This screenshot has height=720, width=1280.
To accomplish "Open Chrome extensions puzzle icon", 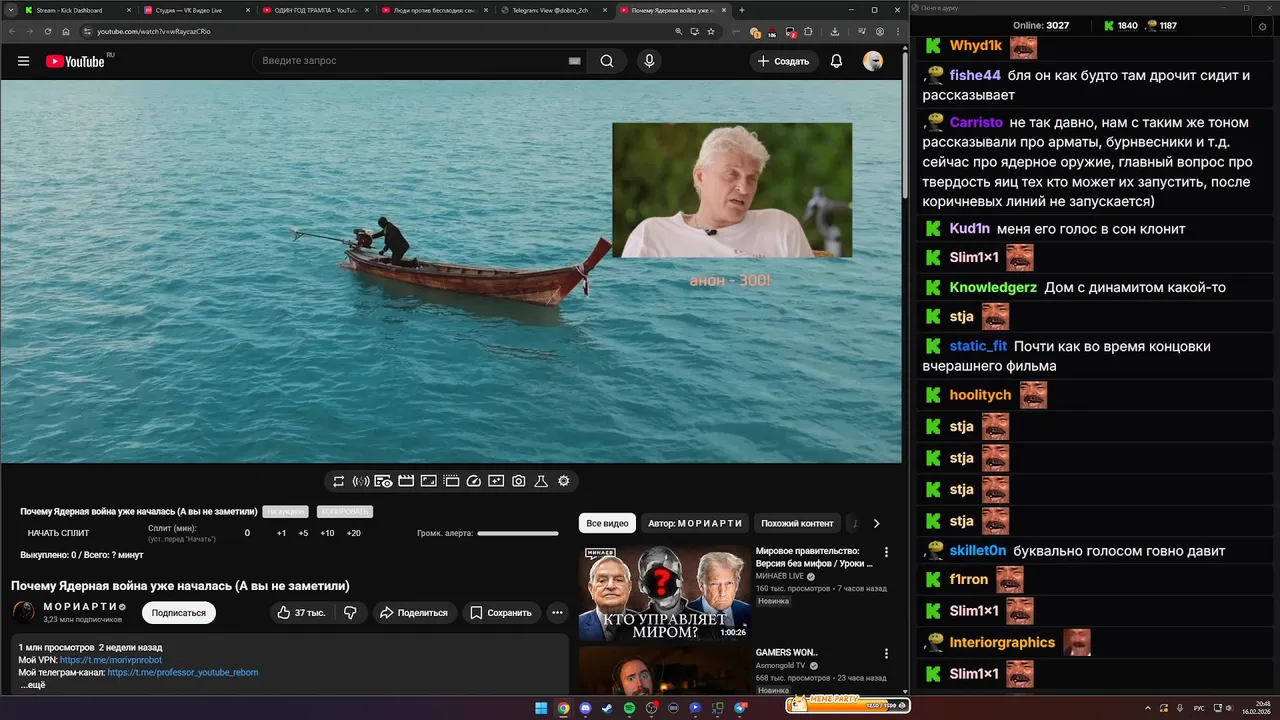I will [x=808, y=31].
